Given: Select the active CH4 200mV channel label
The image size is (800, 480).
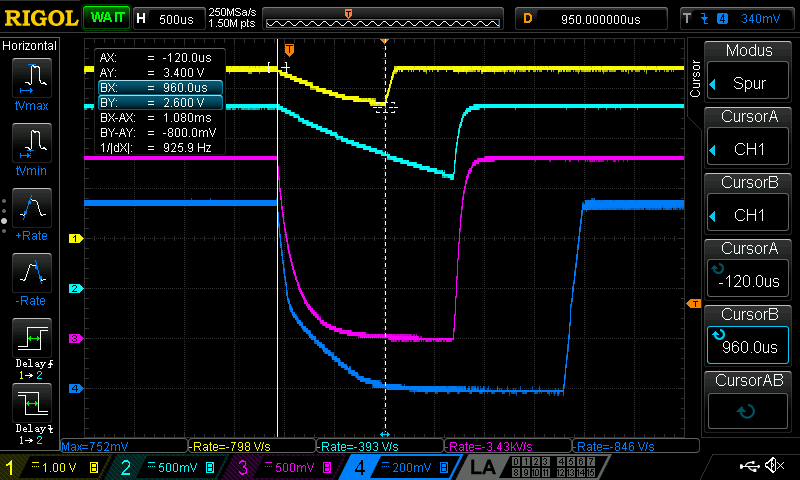Looking at the screenshot, I should coord(402,467).
